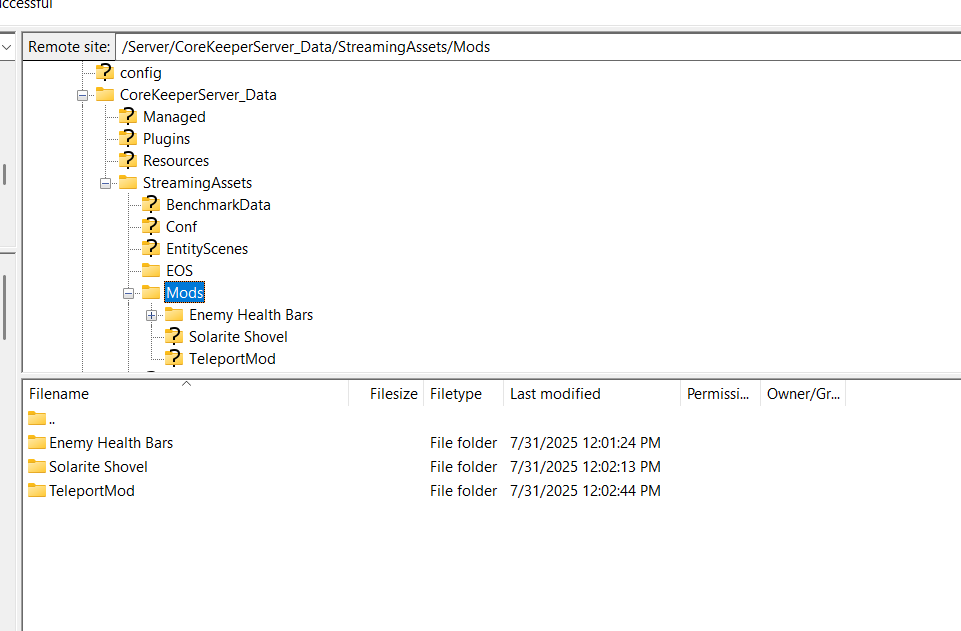Screen dimensions: 961x631
Task: Click the CoreKeeperServer_Data folder icon
Action: tap(105, 94)
